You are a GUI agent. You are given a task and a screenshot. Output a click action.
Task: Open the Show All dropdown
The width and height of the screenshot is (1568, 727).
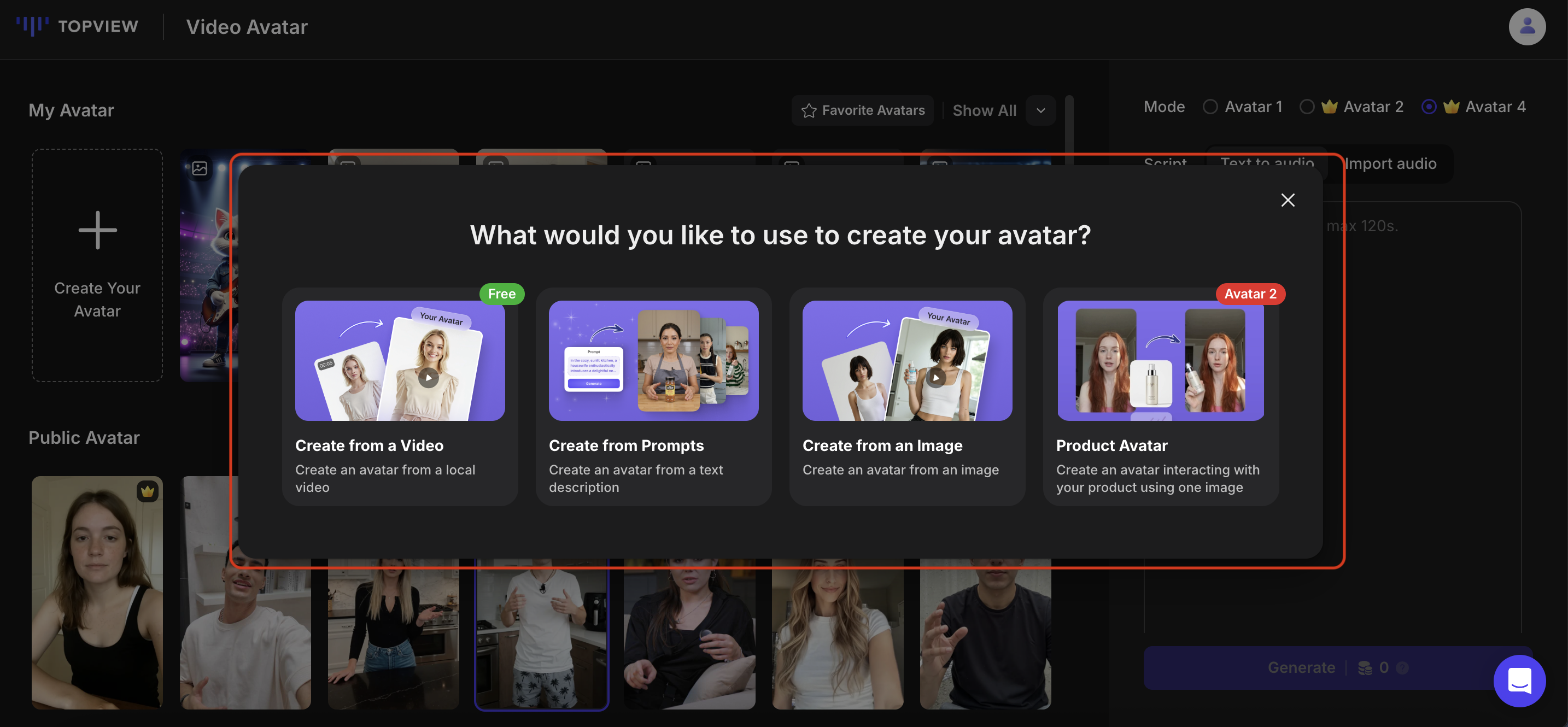(1041, 110)
